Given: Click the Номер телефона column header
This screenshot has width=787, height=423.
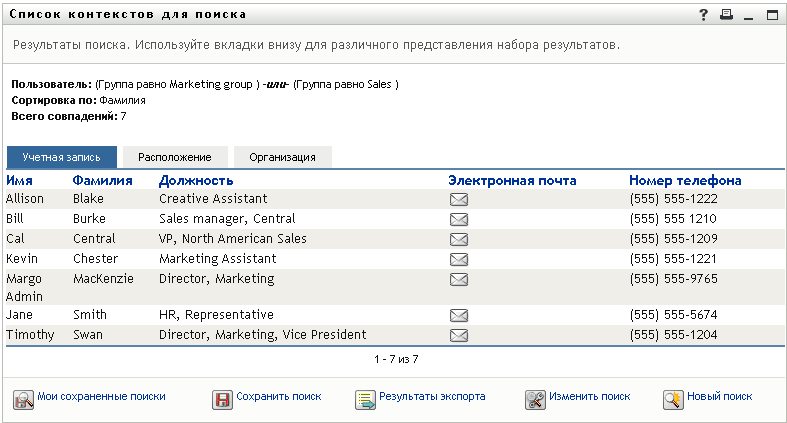Looking at the screenshot, I should [685, 181].
